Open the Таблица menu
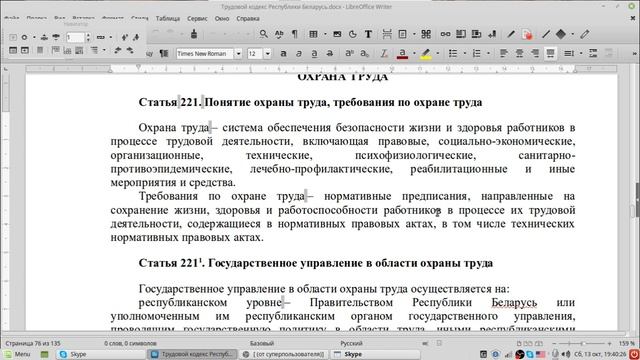640x360 pixels. [168, 18]
